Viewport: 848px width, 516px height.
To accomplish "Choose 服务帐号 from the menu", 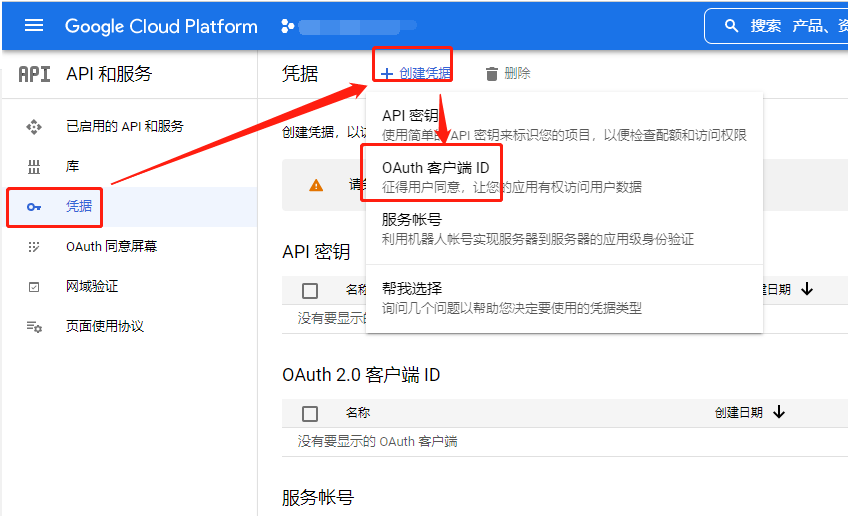I will point(411,220).
